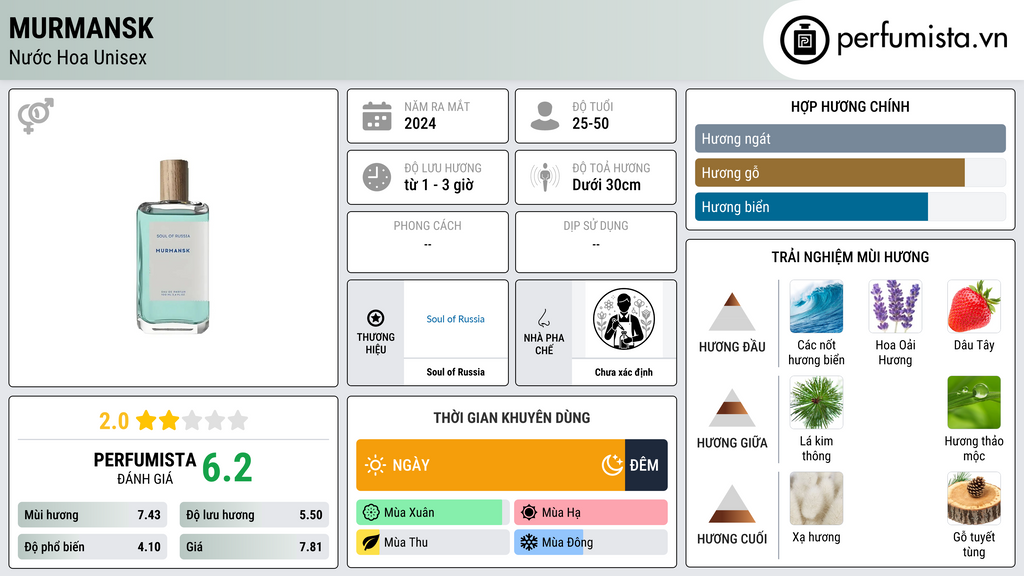Click the calendar icon for Năm ra mắt
Screen dimensions: 1024x576
point(377,116)
